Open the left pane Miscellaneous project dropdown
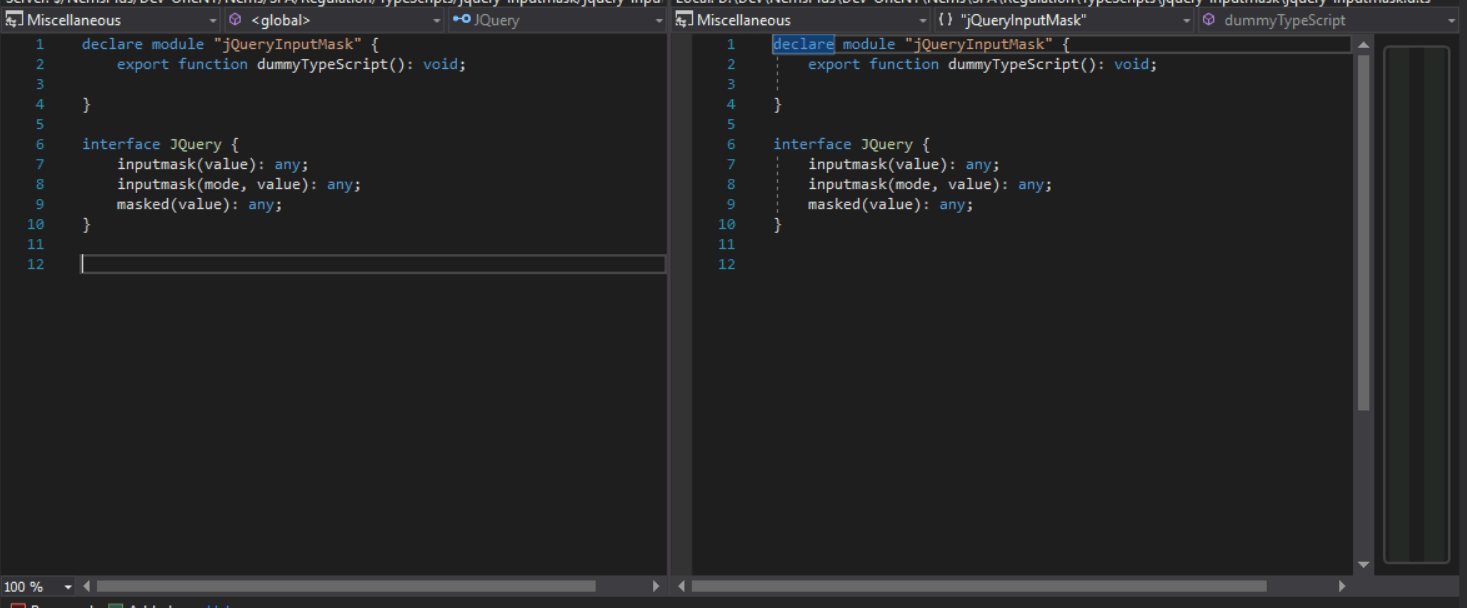The width and height of the screenshot is (1467, 608). (x=213, y=20)
